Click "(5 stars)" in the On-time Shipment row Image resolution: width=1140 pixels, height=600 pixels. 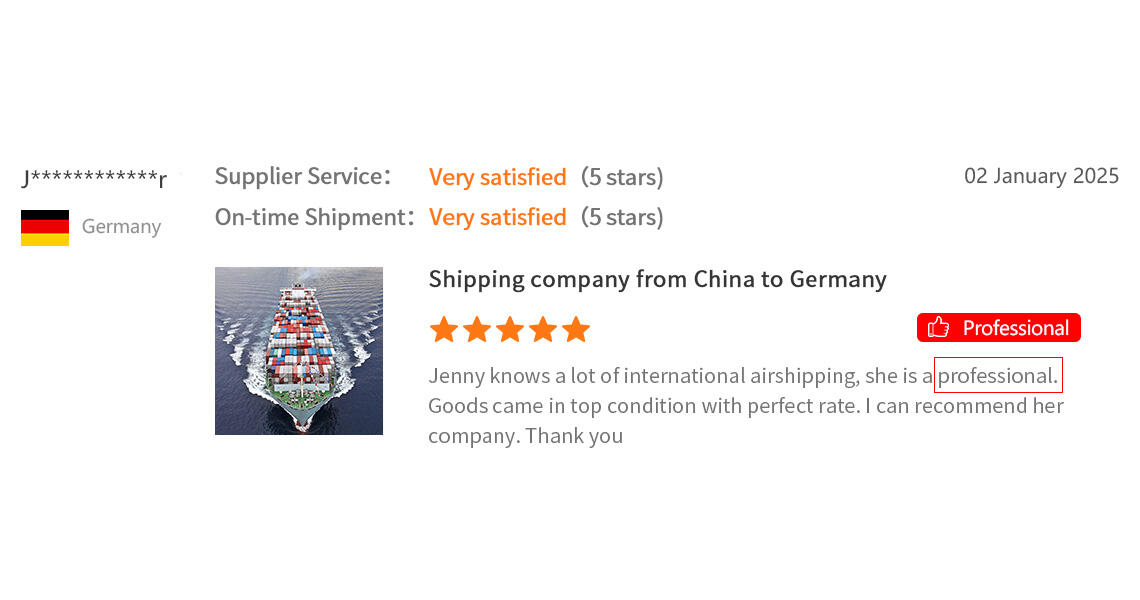pos(622,217)
